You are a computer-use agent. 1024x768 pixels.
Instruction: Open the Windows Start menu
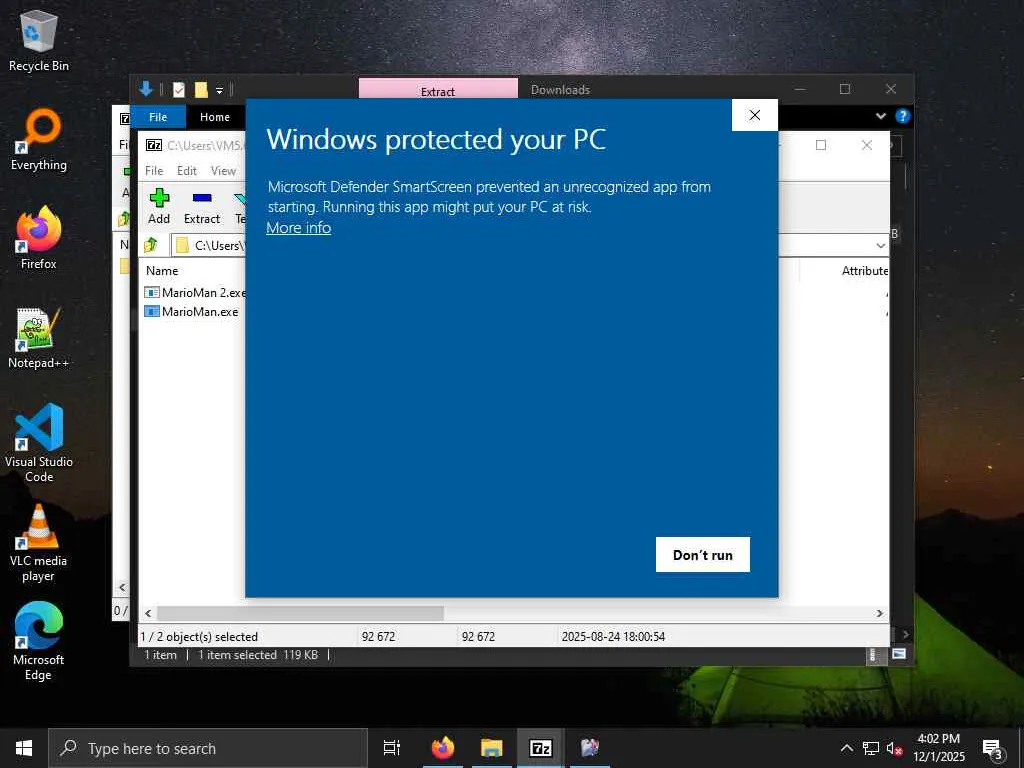pos(24,748)
